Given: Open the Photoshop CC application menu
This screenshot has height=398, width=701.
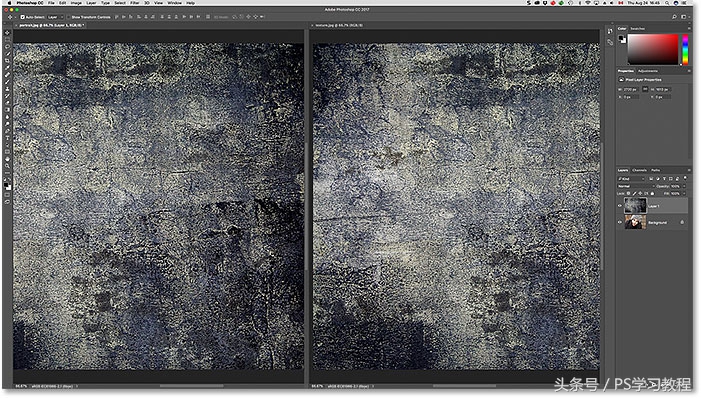Looking at the screenshot, I should coord(30,3).
